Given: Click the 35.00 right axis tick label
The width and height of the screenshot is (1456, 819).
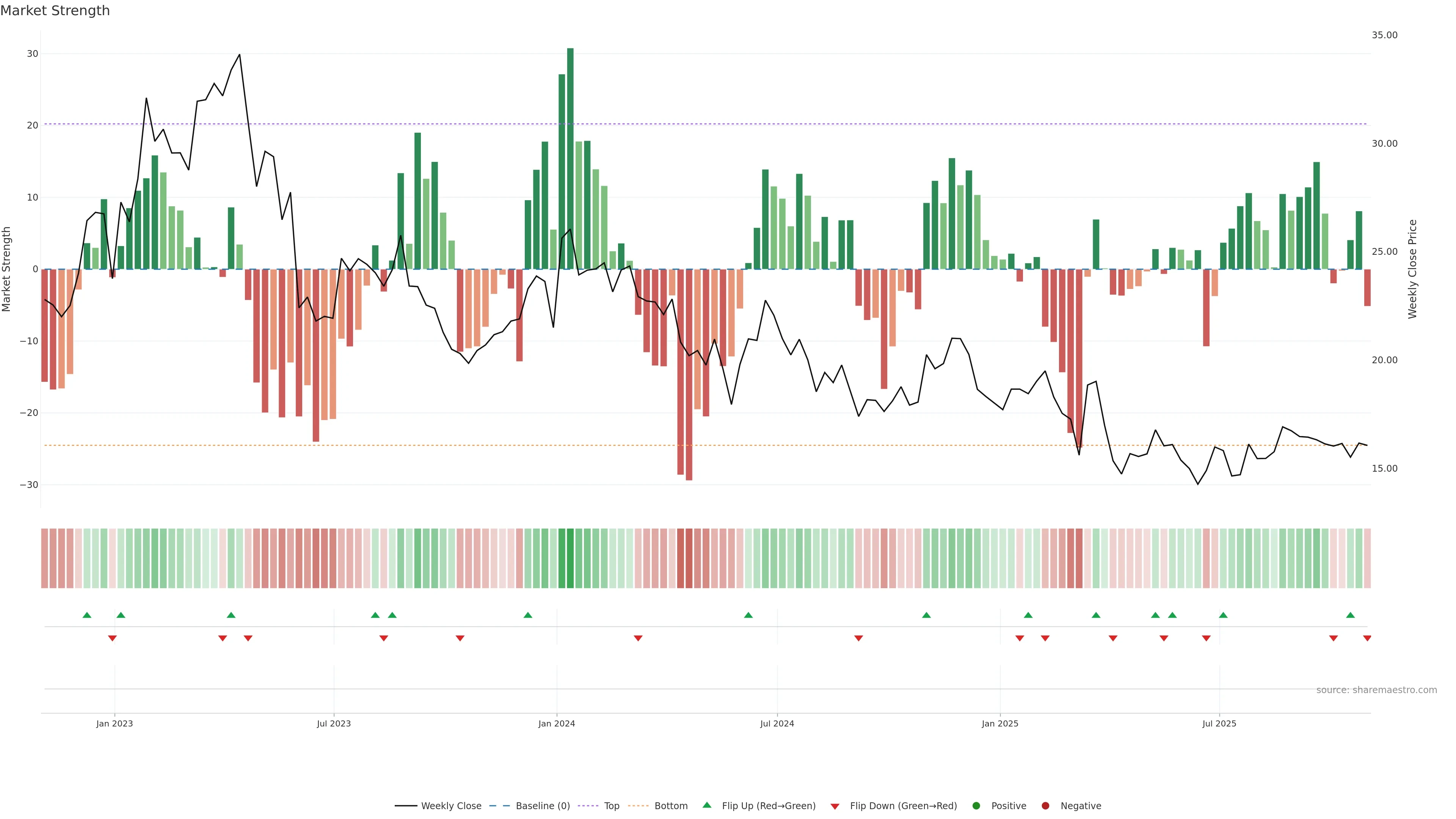Looking at the screenshot, I should pyautogui.click(x=1384, y=35).
